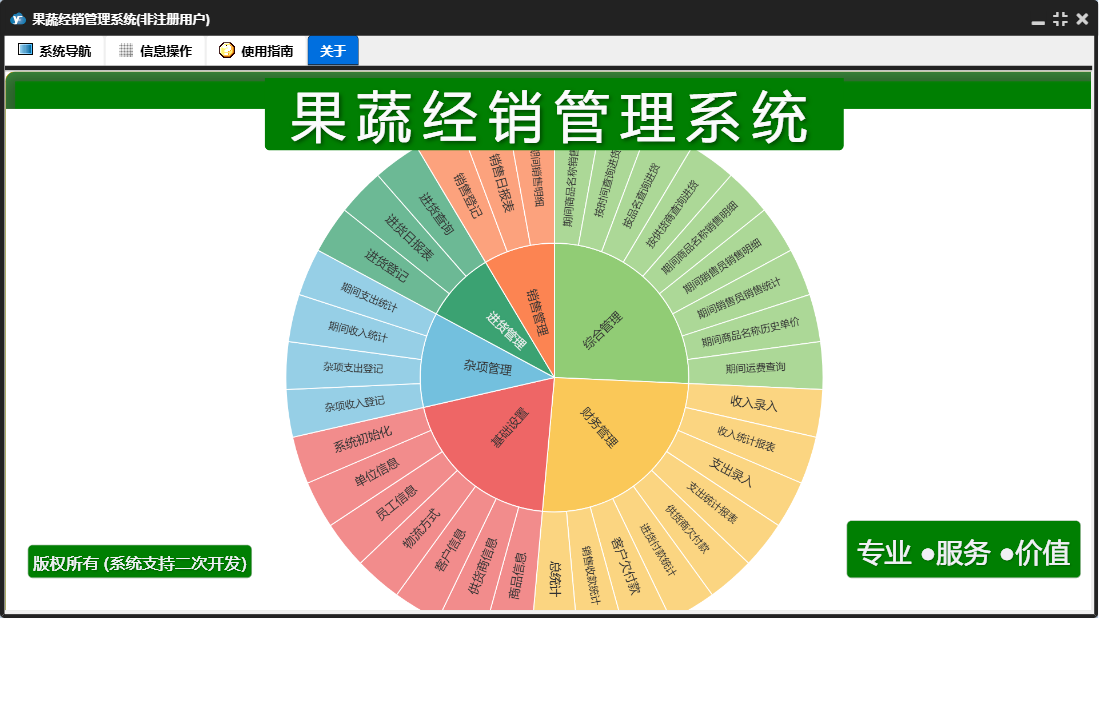Open the 进货日报表 segment
Screen dimensions: 1099x723
click(409, 237)
